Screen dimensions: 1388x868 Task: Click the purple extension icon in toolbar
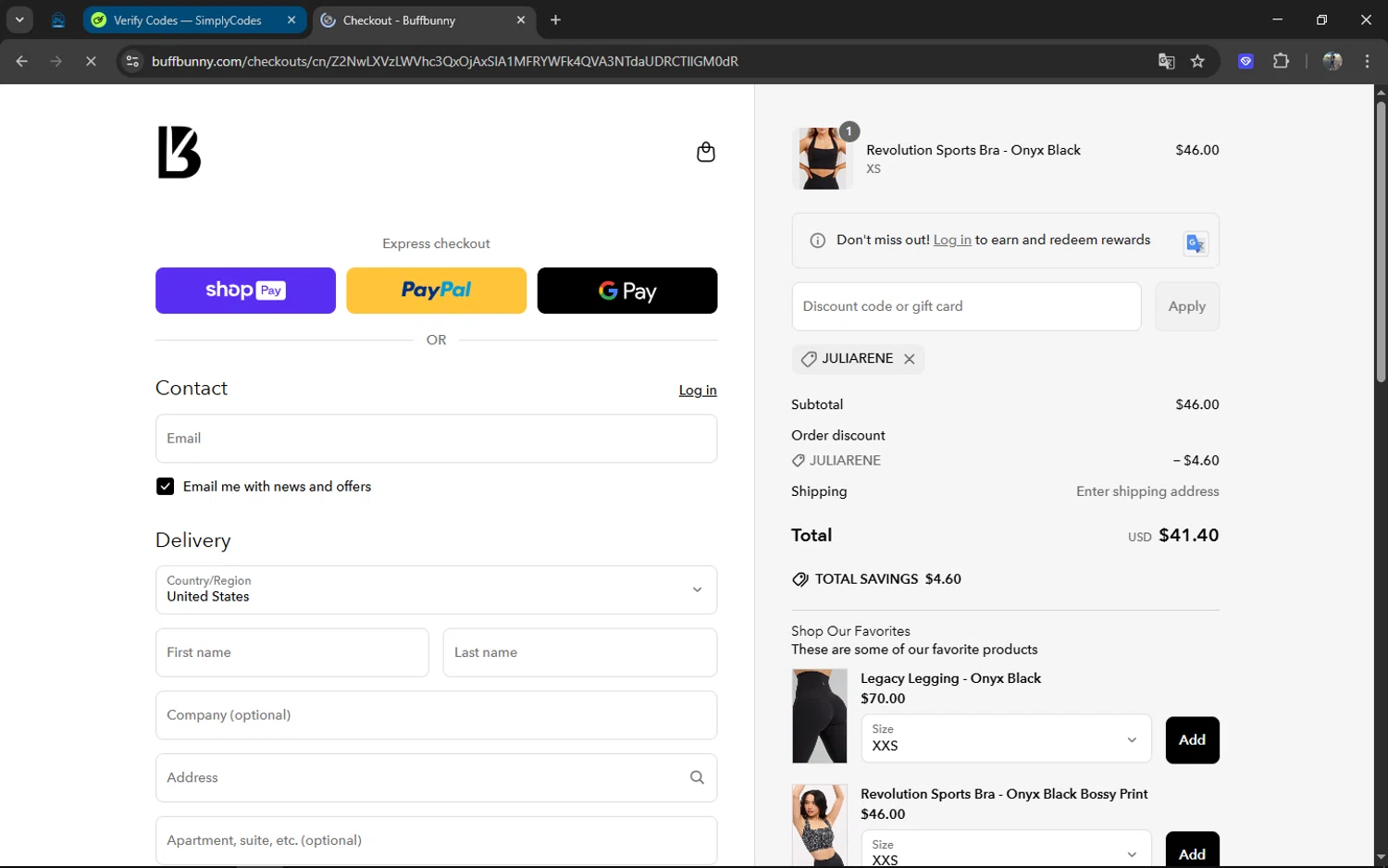(1245, 61)
